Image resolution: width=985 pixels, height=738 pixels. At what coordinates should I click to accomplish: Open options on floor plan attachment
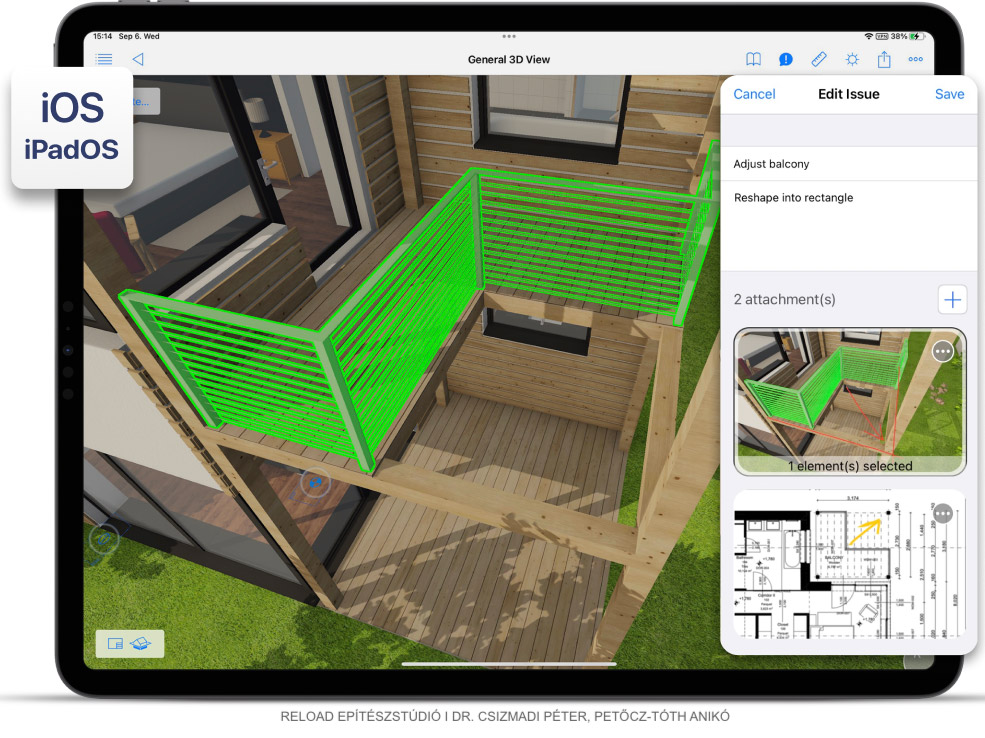tap(942, 513)
